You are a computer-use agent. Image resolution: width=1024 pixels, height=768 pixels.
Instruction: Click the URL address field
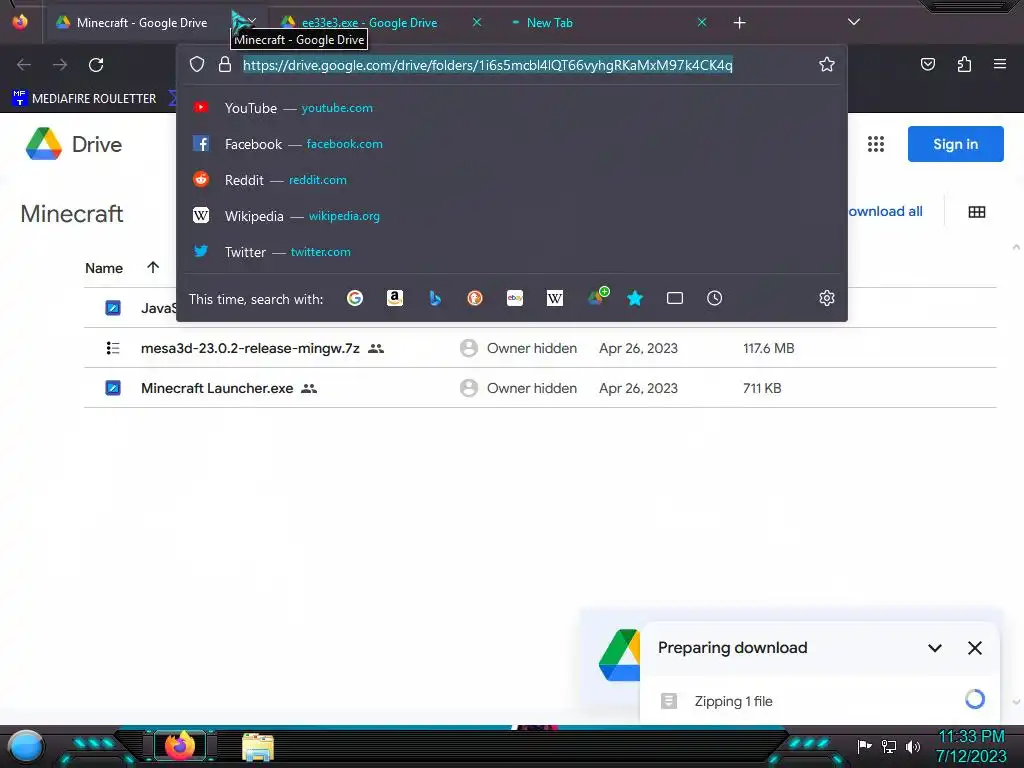point(488,65)
